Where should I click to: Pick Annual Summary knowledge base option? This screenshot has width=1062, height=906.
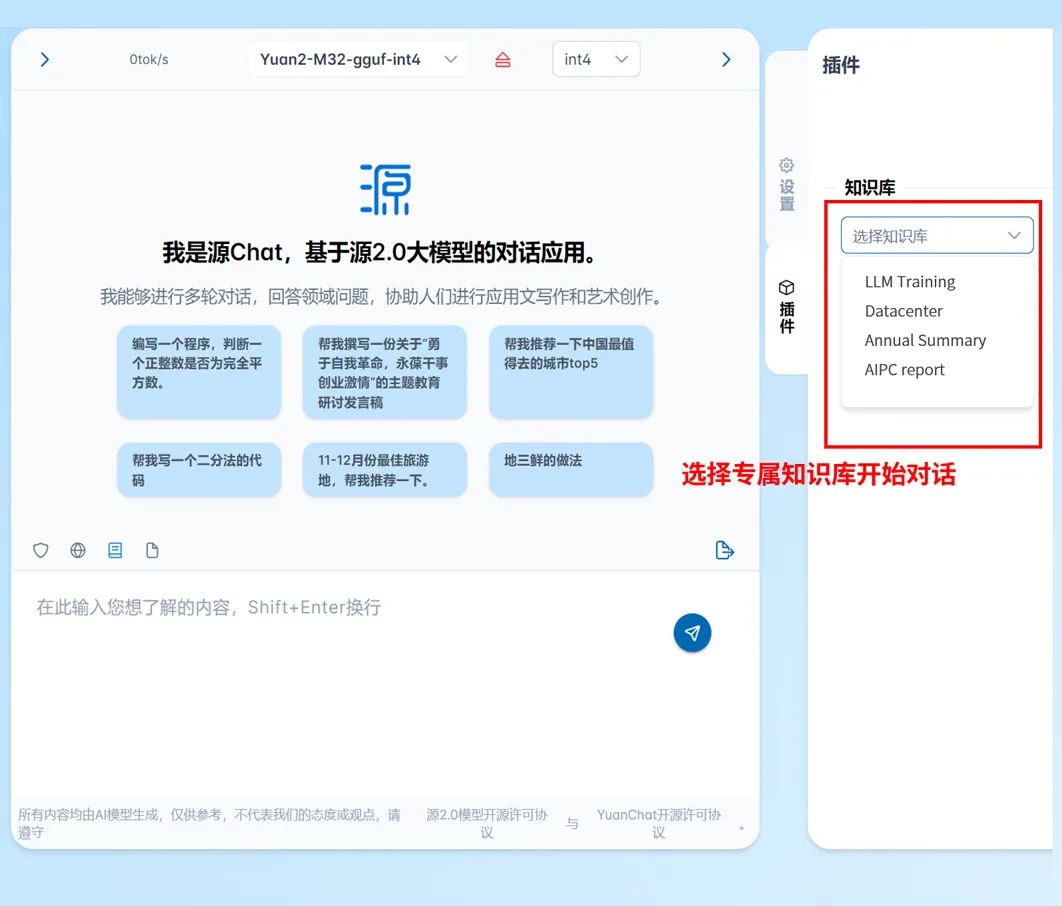925,340
